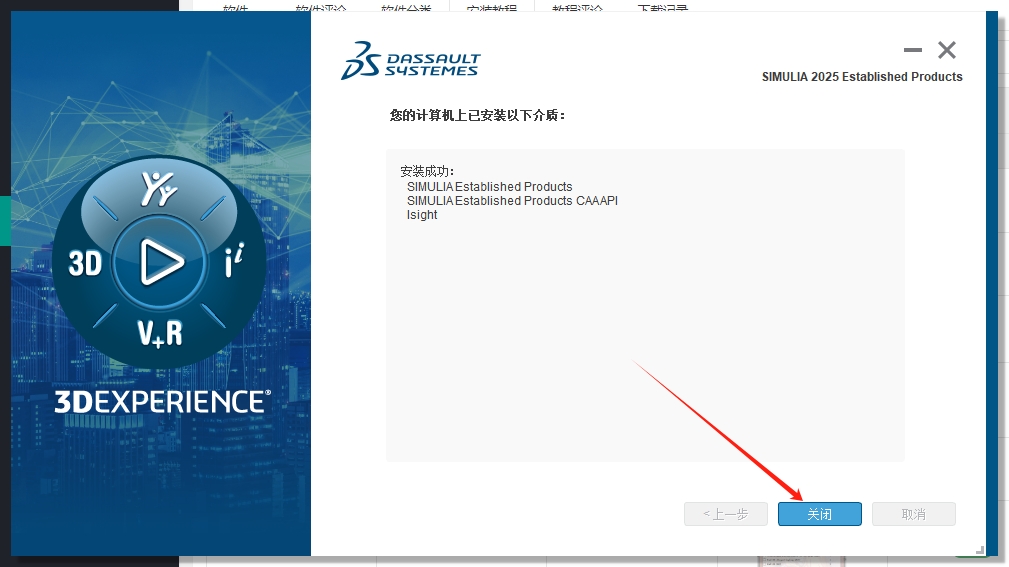Click the greyed-out 取消 button
Viewport: 1009px width, 567px height.
913,514
